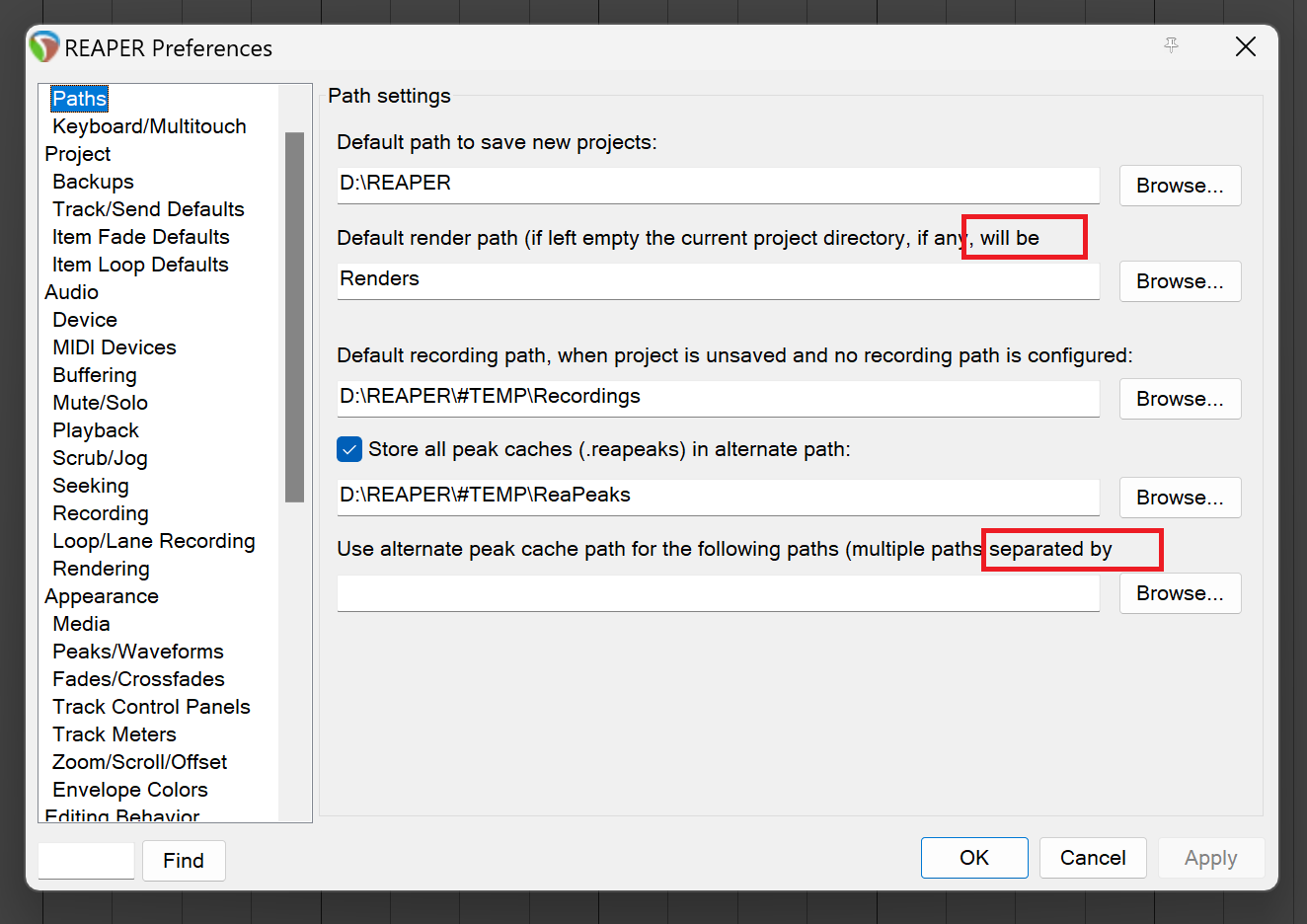This screenshot has width=1307, height=924.
Task: Open the Device settings page
Action: 85,320
